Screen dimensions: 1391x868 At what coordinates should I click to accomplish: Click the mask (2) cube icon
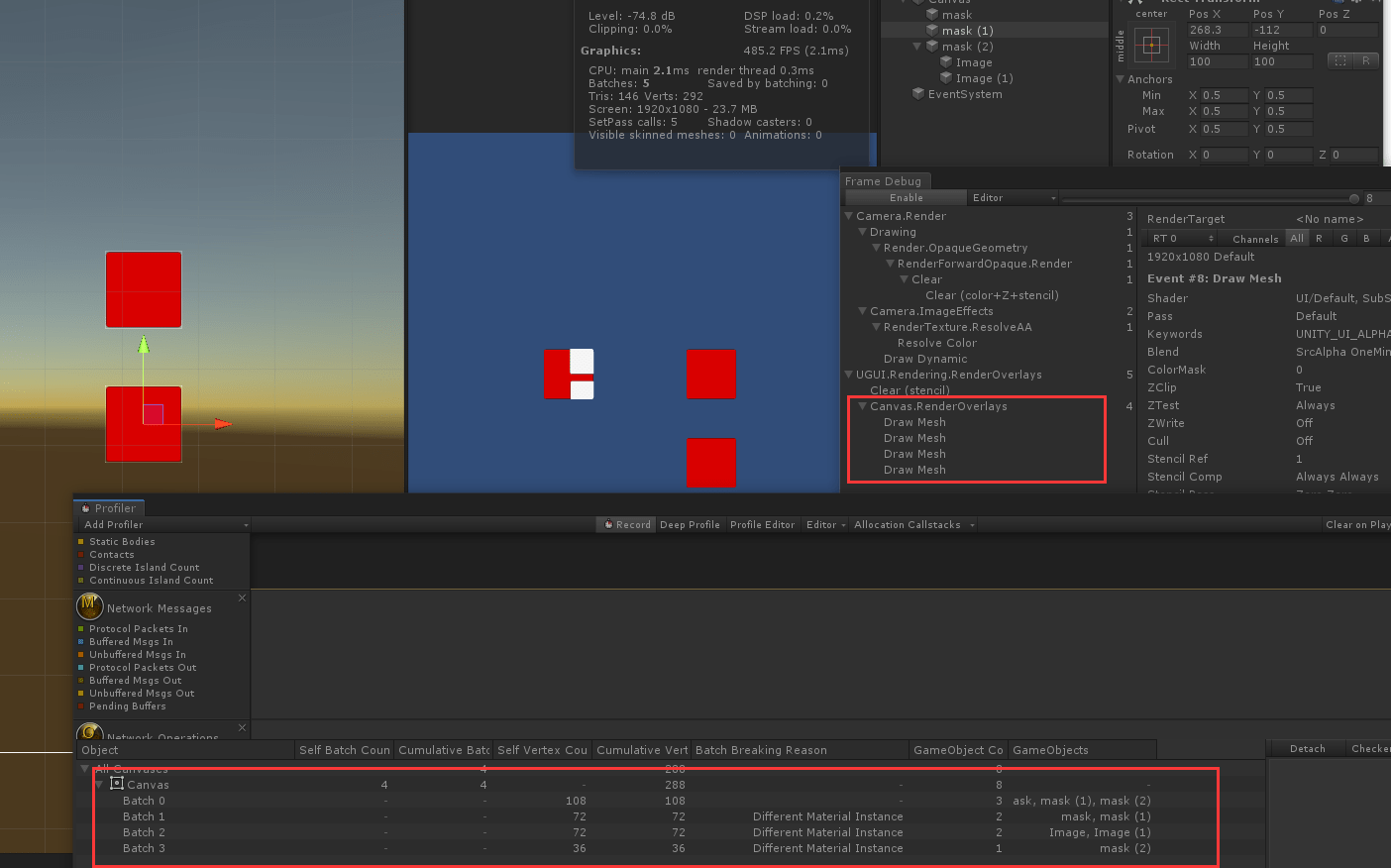coord(932,47)
